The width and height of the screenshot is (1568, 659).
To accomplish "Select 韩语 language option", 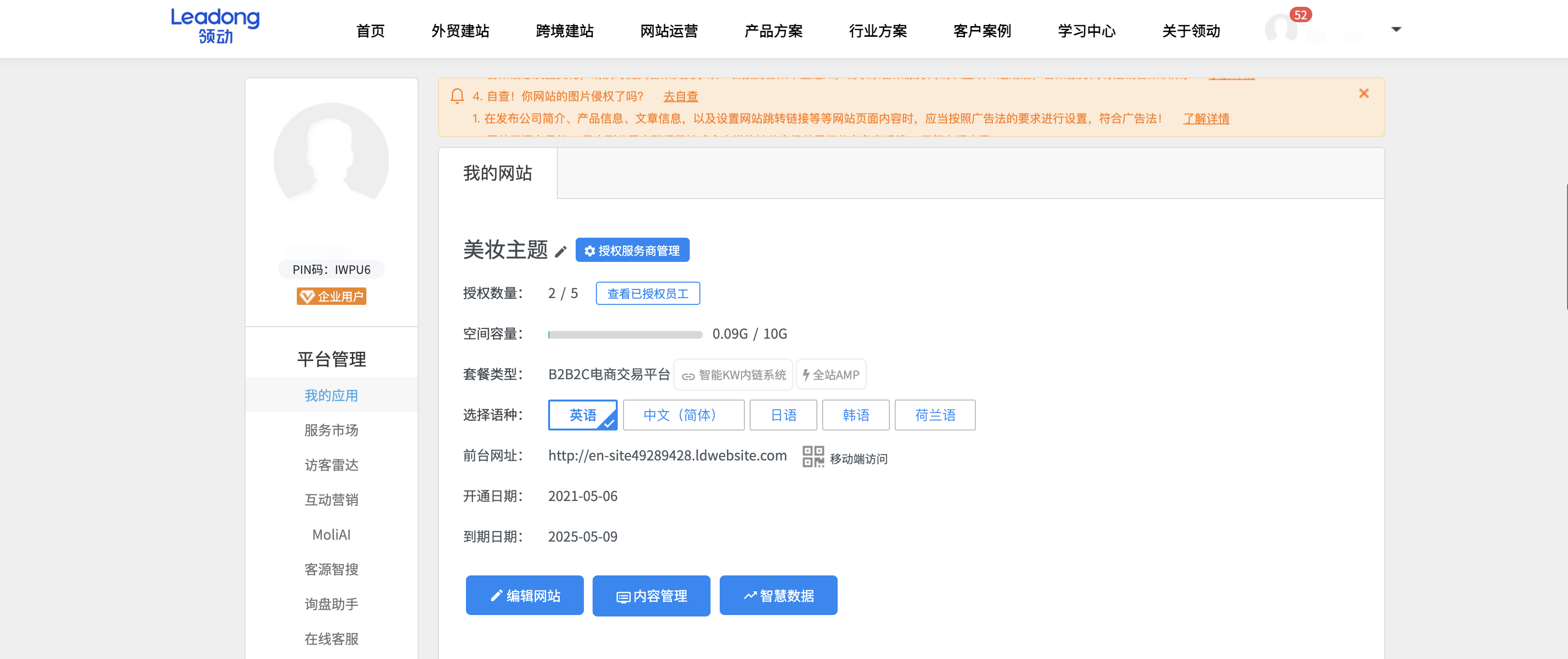I will pos(856,415).
